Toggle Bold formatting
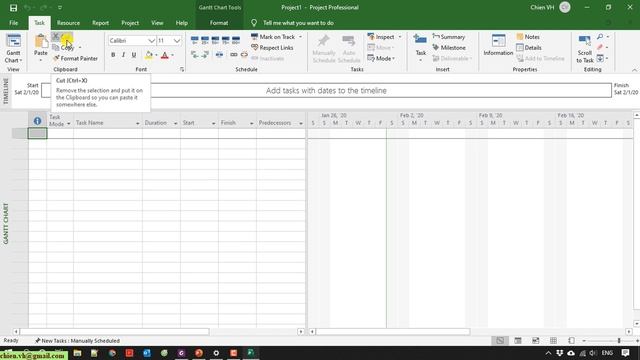 (113, 55)
